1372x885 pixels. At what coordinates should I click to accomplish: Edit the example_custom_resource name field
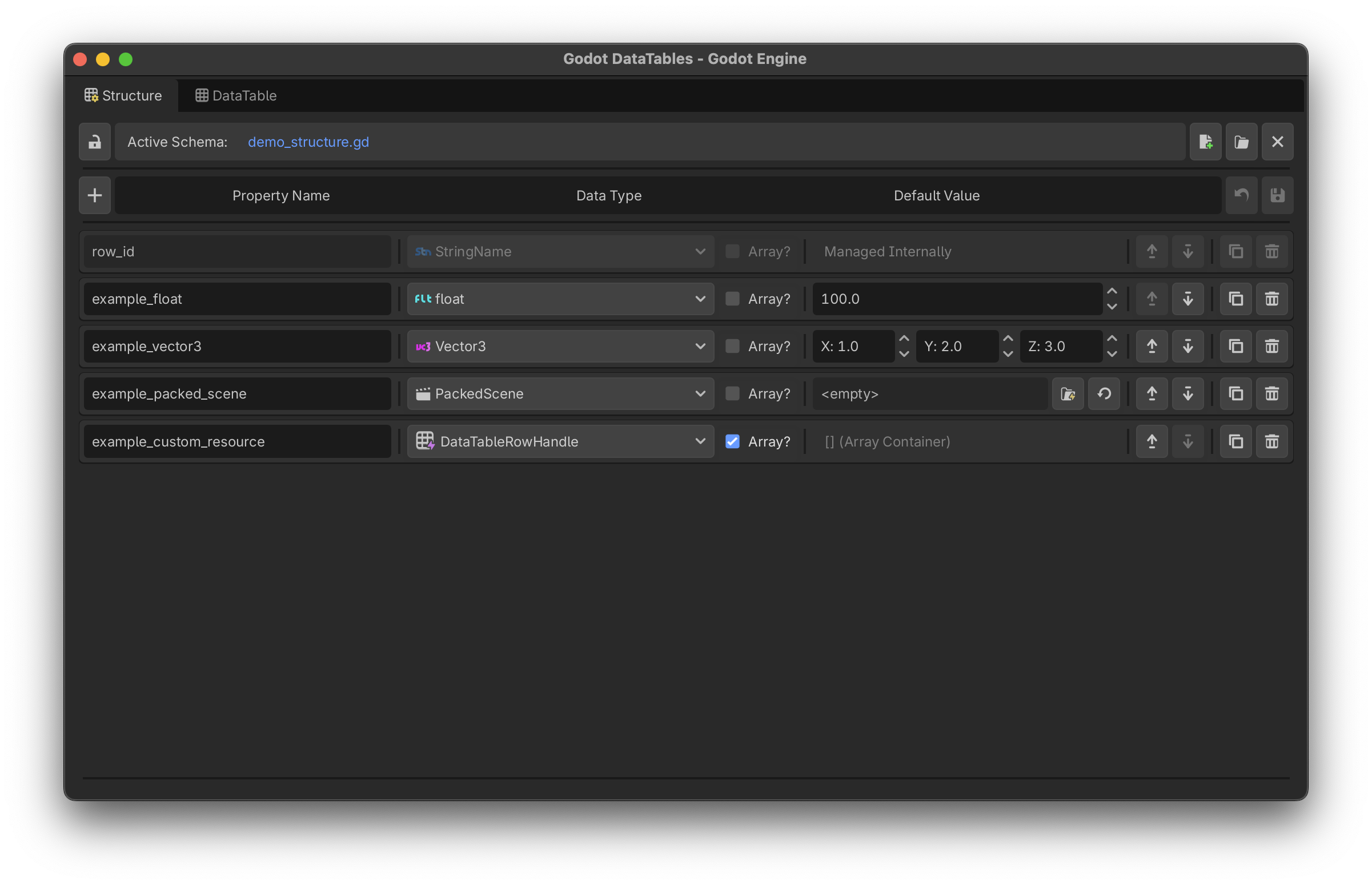tap(238, 442)
